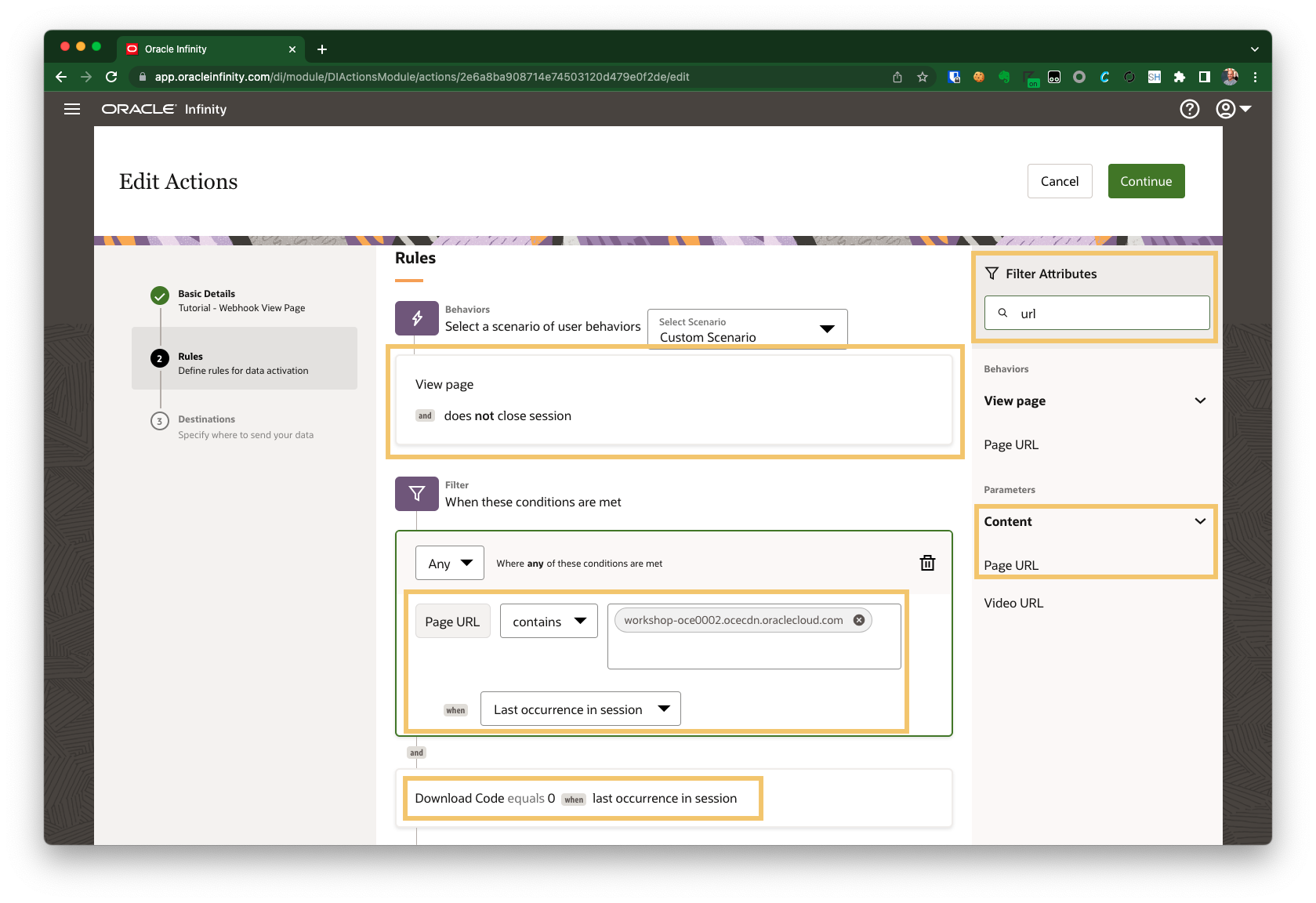
Task: Open the cookie extension icon
Action: pyautogui.click(x=979, y=77)
